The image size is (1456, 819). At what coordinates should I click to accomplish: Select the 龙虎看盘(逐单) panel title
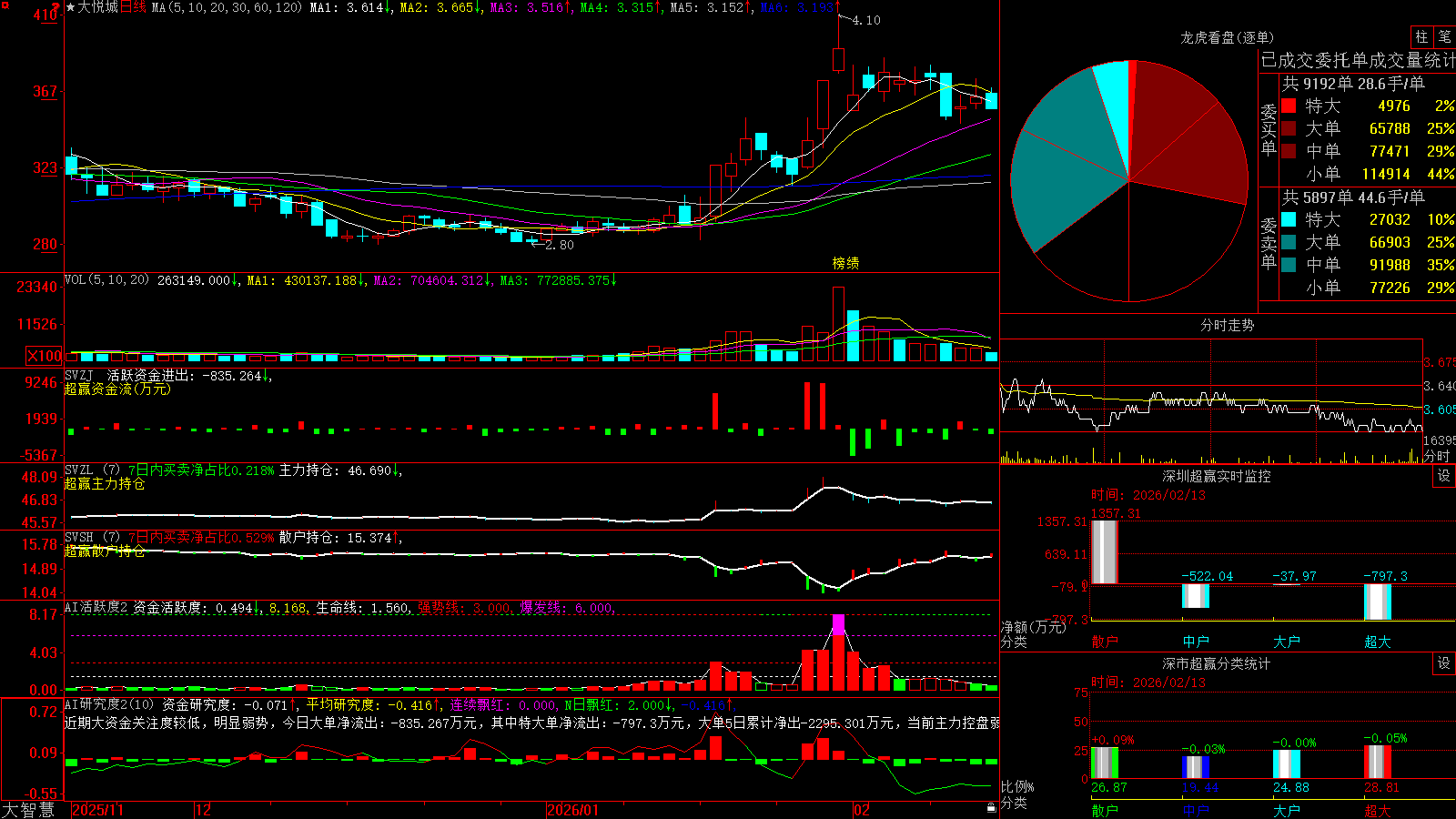coord(1227,37)
